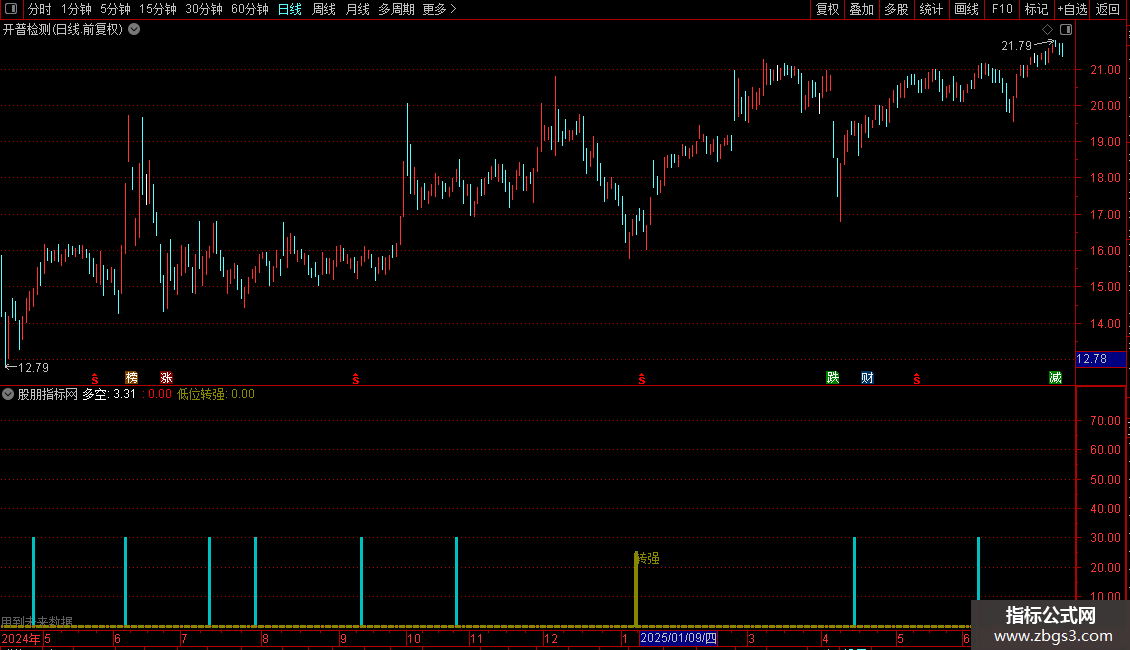Expand the 更多 periods menu
The width and height of the screenshot is (1130, 650).
[x=439, y=9]
